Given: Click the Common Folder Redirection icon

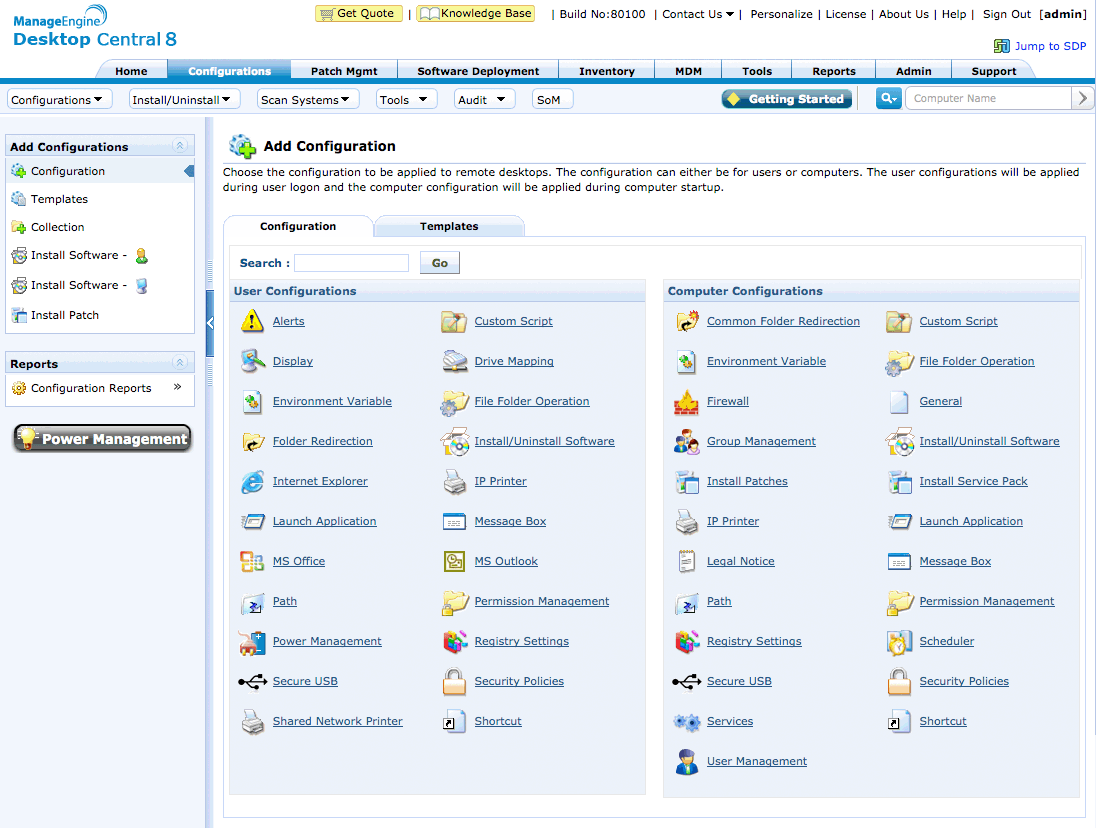Looking at the screenshot, I should tap(686, 321).
